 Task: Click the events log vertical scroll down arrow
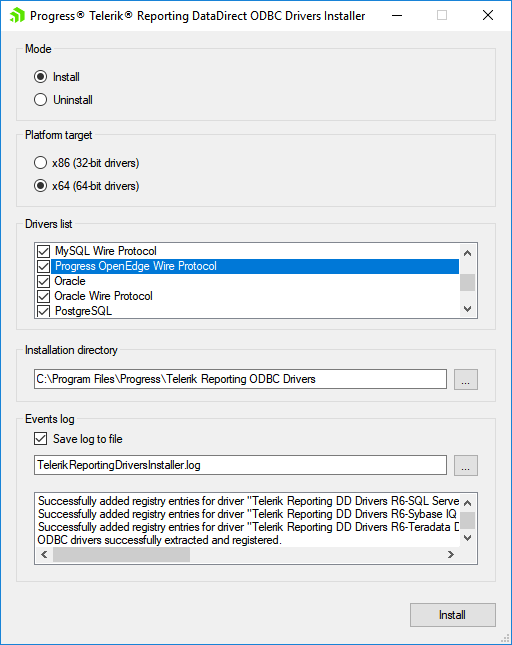coord(468,538)
